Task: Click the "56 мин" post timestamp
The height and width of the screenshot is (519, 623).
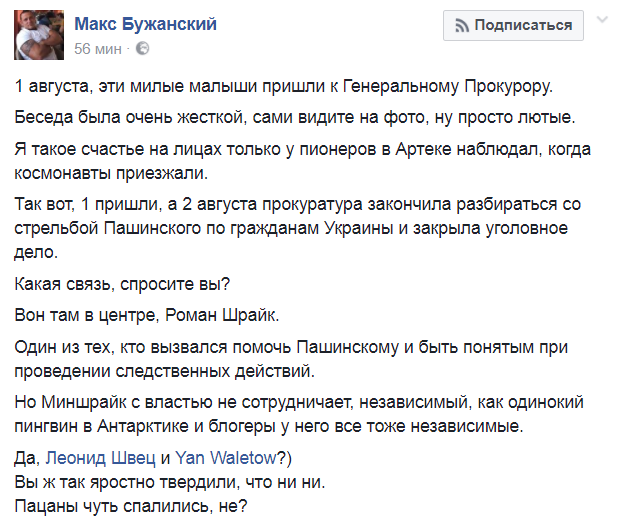Action: point(98,48)
